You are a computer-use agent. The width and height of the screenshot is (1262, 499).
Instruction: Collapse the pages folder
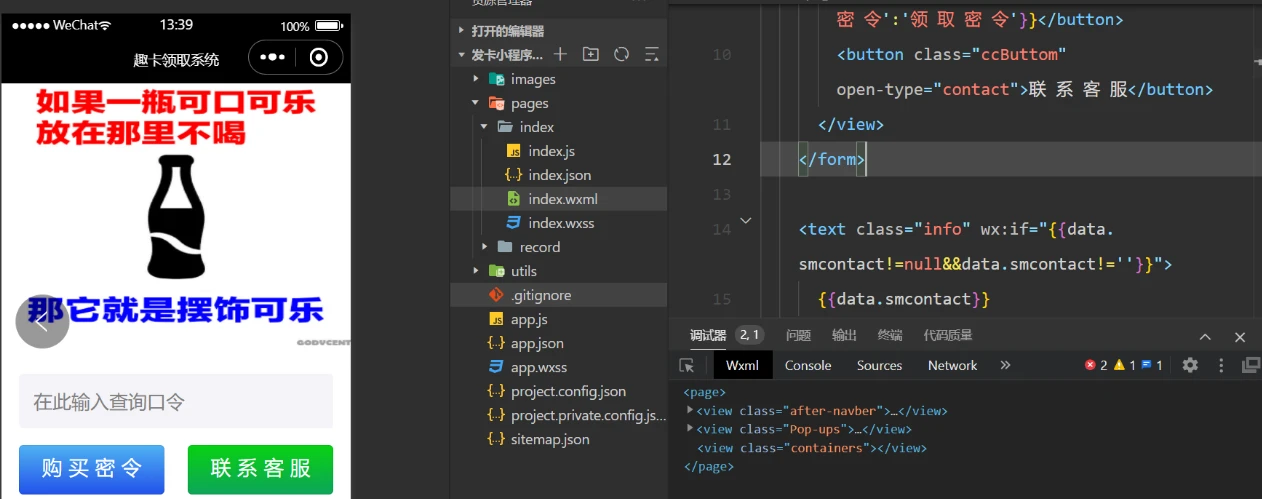[x=477, y=103]
